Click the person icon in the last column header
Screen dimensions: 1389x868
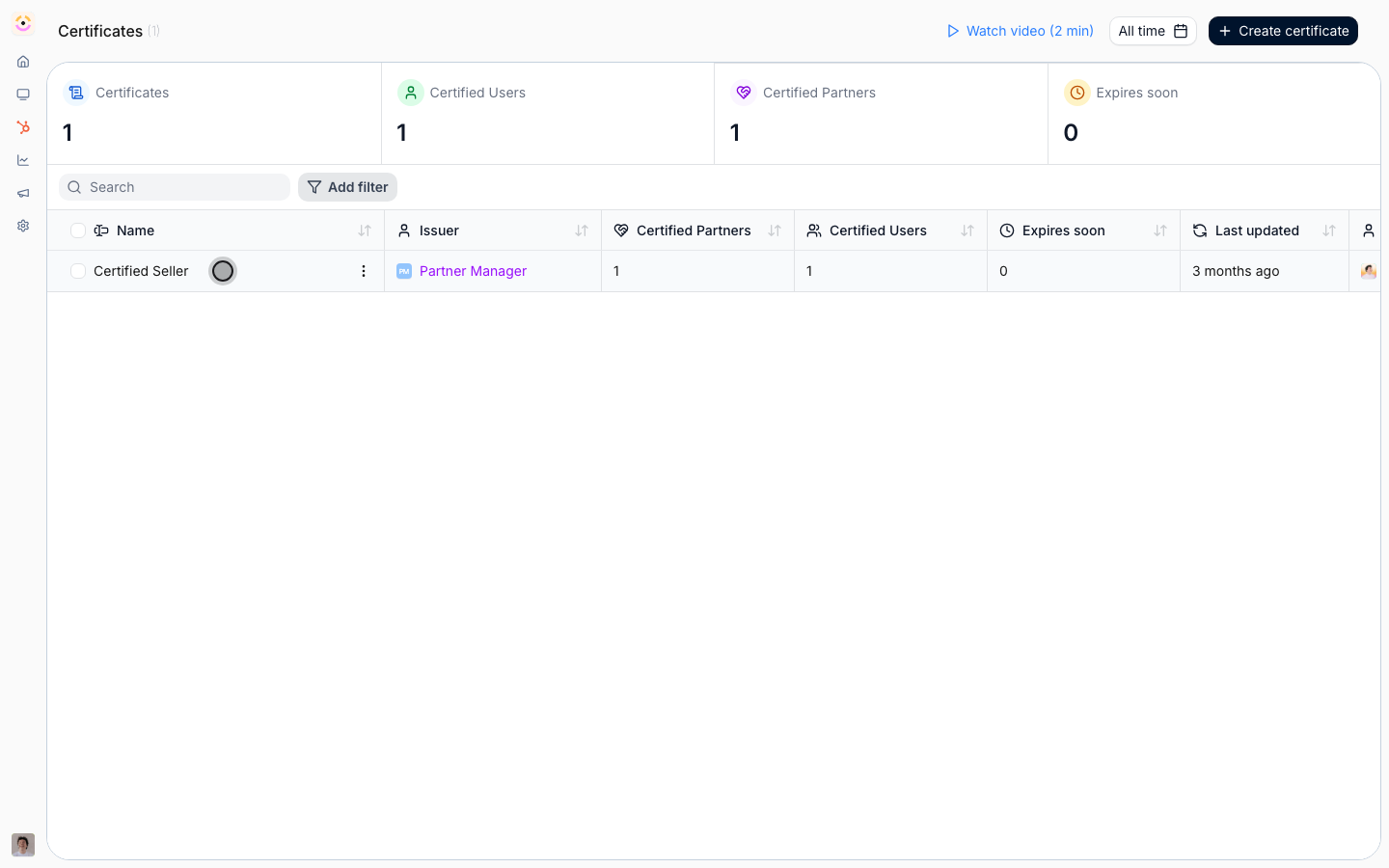point(1369,231)
